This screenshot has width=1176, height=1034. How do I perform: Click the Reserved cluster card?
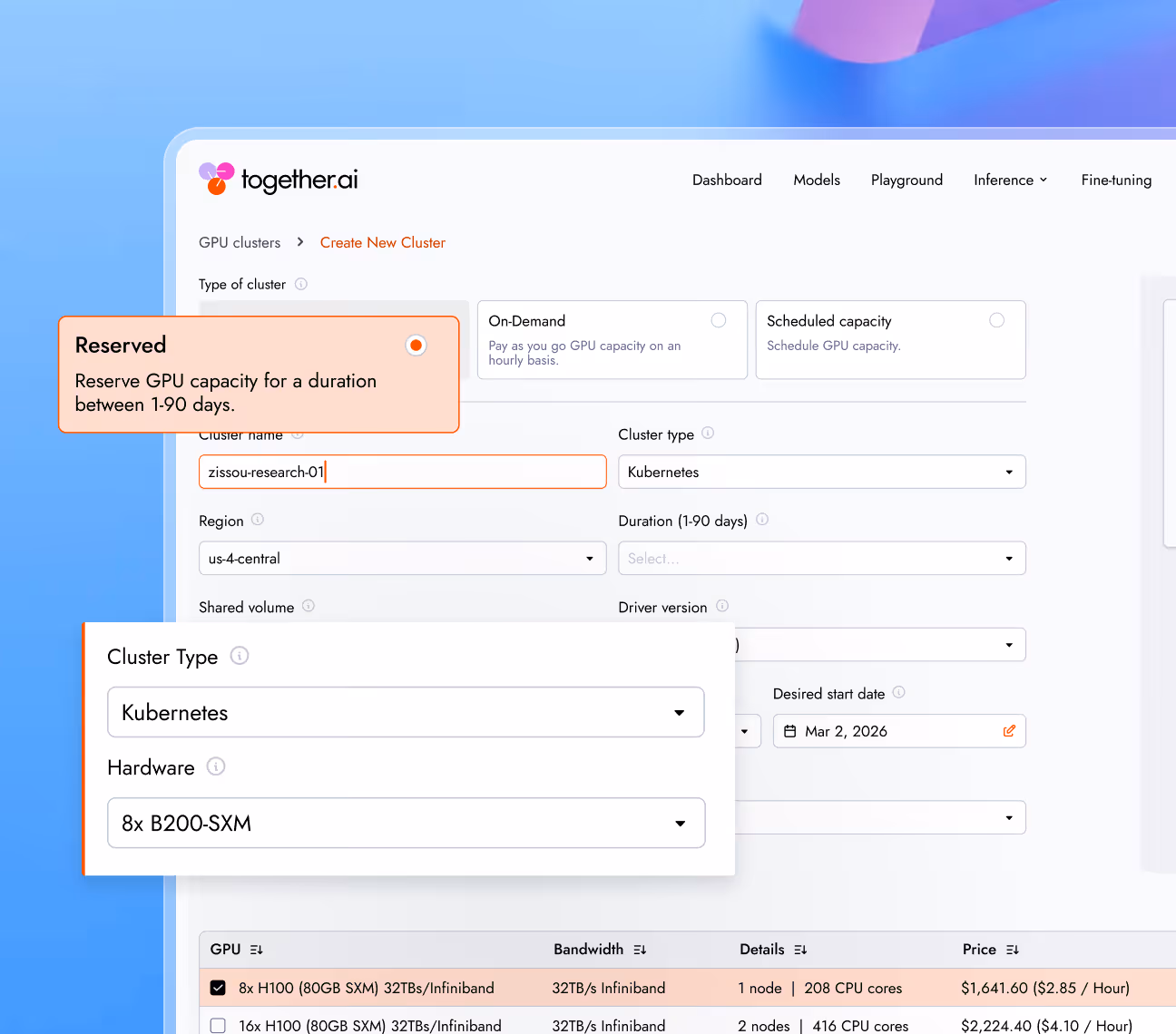pos(259,375)
